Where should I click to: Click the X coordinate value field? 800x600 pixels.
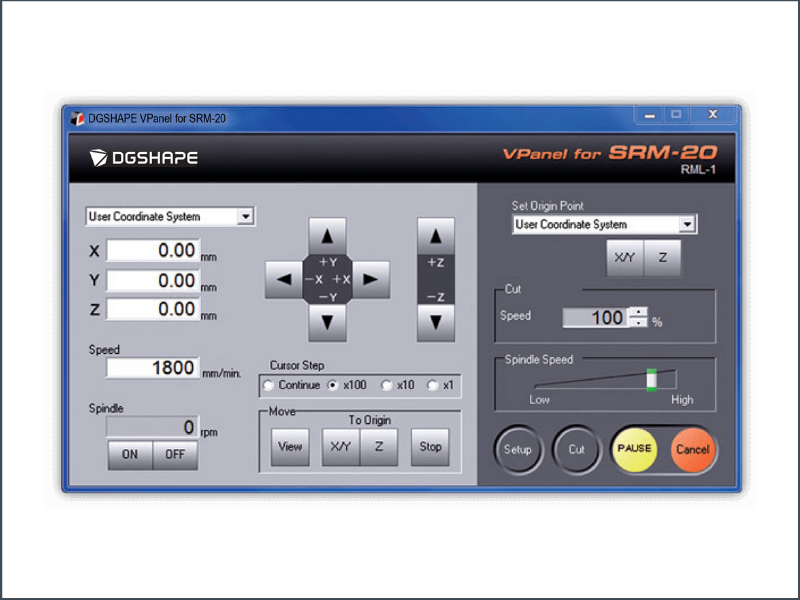pos(153,251)
